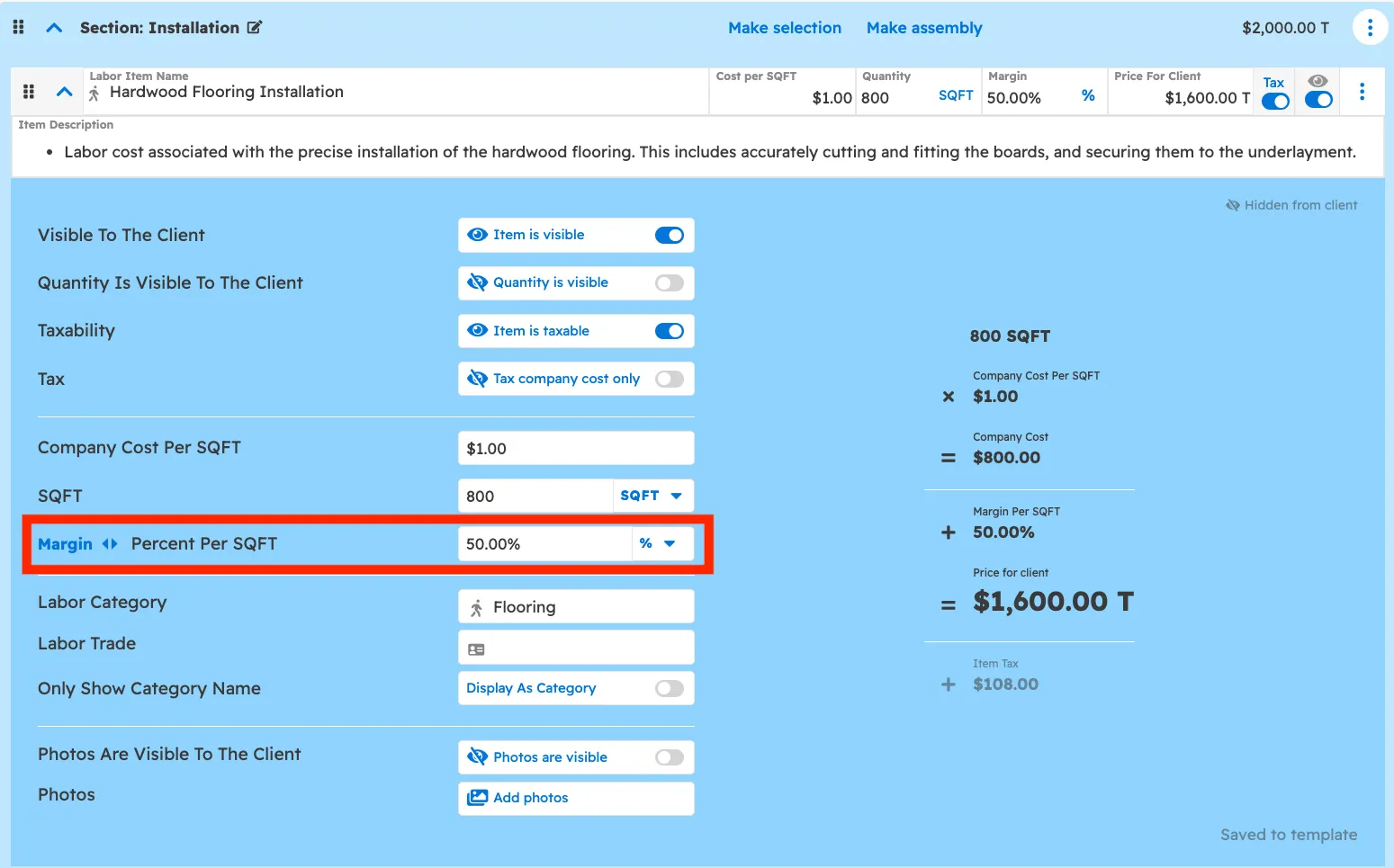Image resolution: width=1394 pixels, height=868 pixels.
Task: Collapse the Installation section chevron
Action: click(54, 28)
